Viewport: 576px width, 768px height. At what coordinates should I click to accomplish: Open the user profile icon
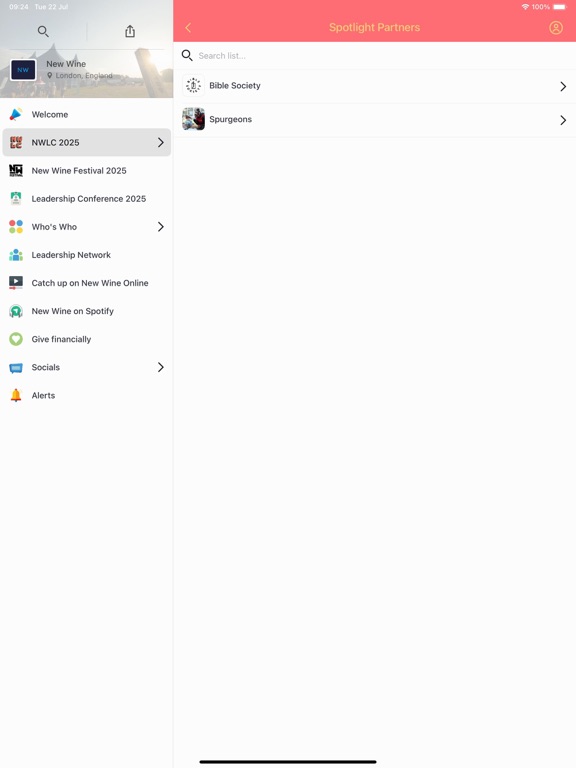point(555,27)
